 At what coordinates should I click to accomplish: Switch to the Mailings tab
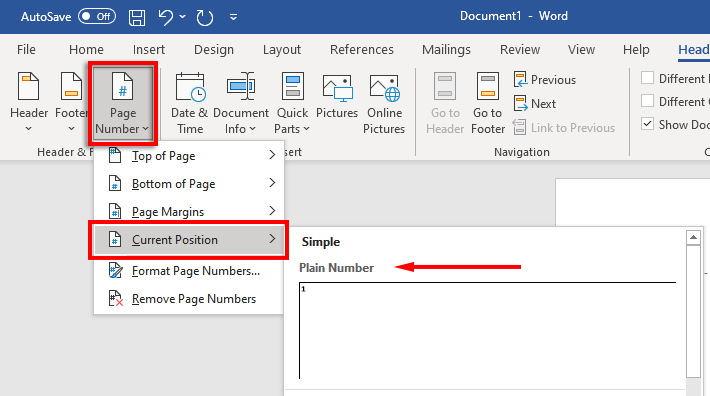point(446,49)
